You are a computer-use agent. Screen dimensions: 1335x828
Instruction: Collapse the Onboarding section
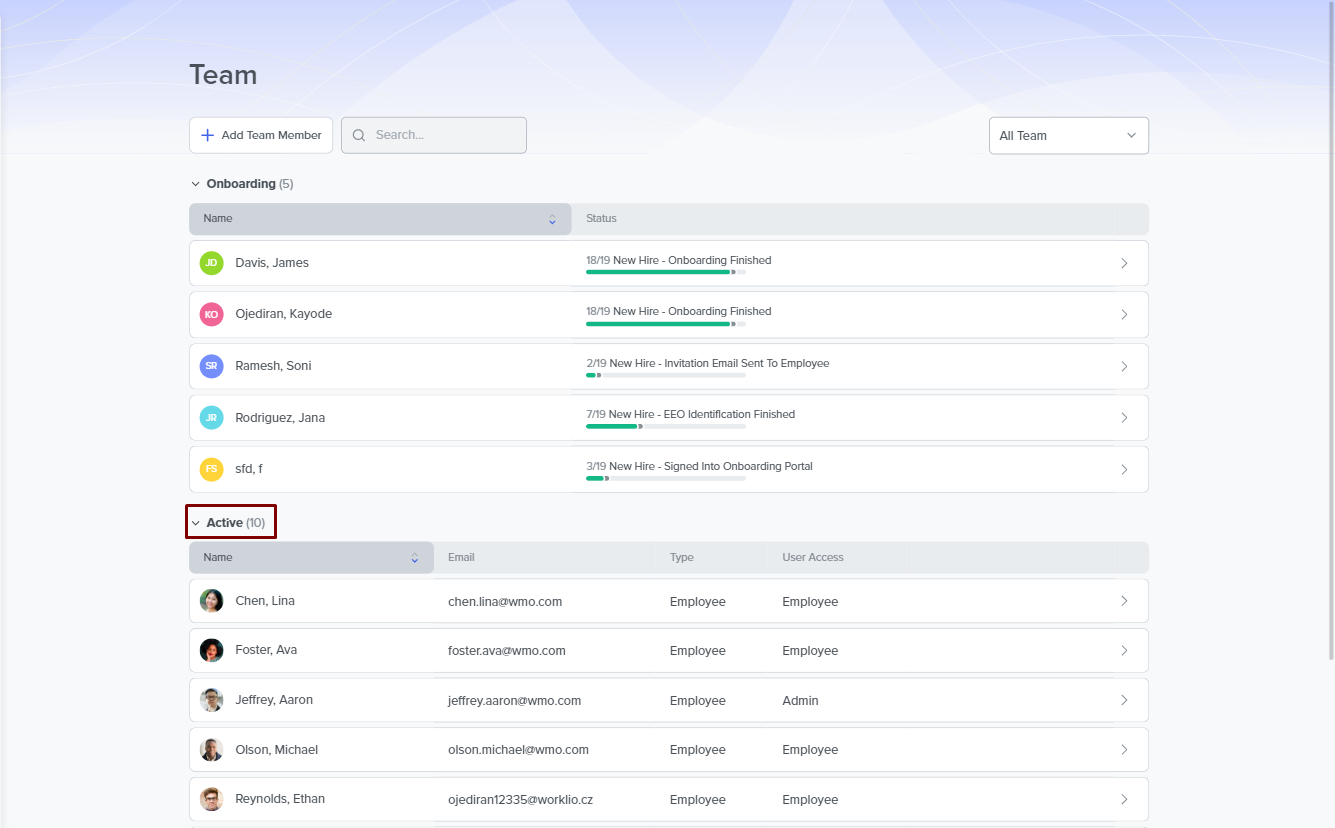tap(196, 184)
